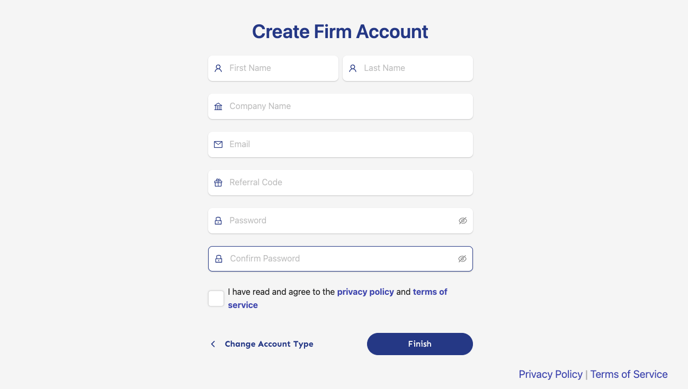The image size is (688, 389).
Task: Open Terms of Service link in footer
Action: point(629,374)
